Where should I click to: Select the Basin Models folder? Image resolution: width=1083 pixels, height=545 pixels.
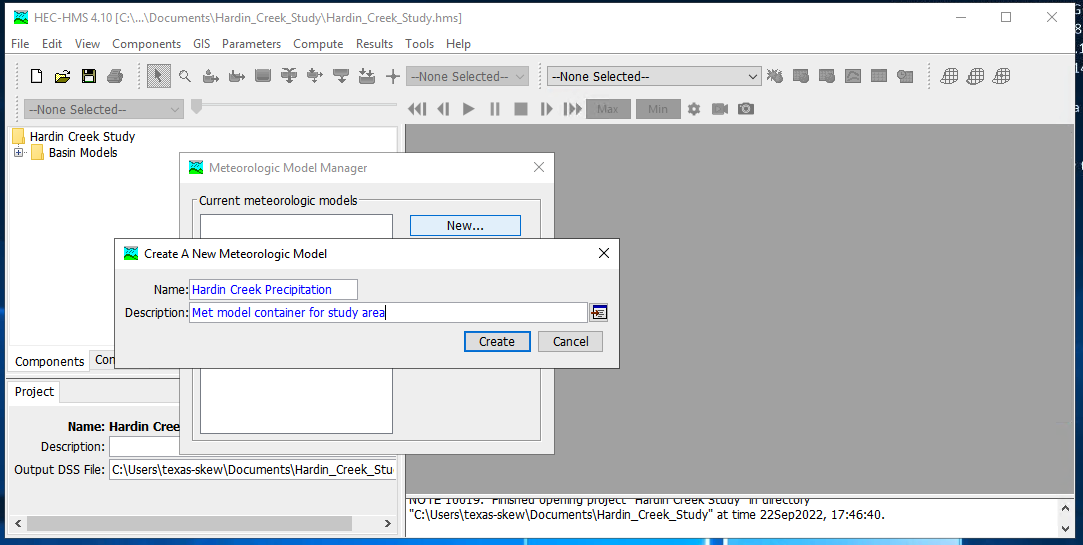(x=83, y=153)
